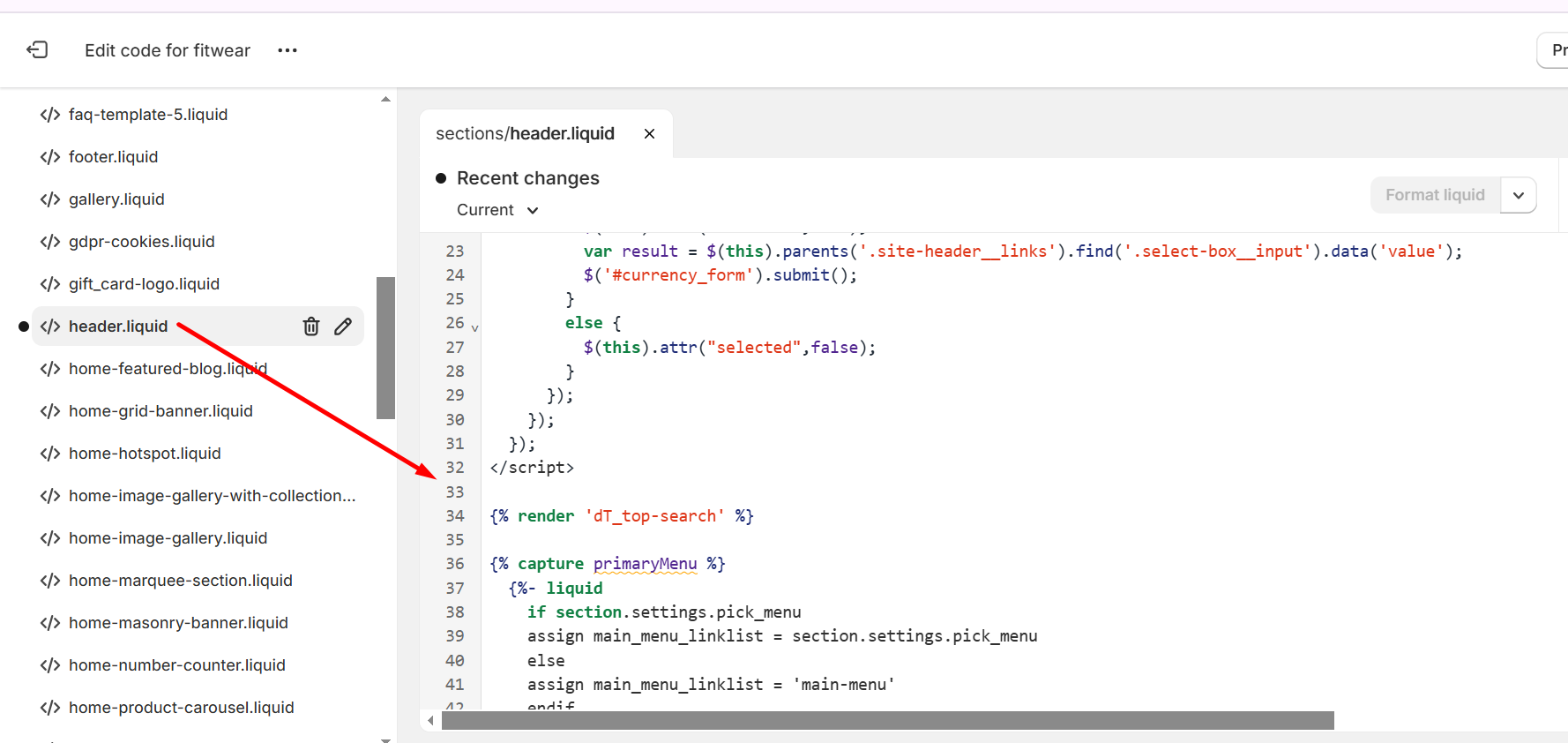Open the three-dots more actions menu
This screenshot has height=743, width=1568.
pos(287,50)
